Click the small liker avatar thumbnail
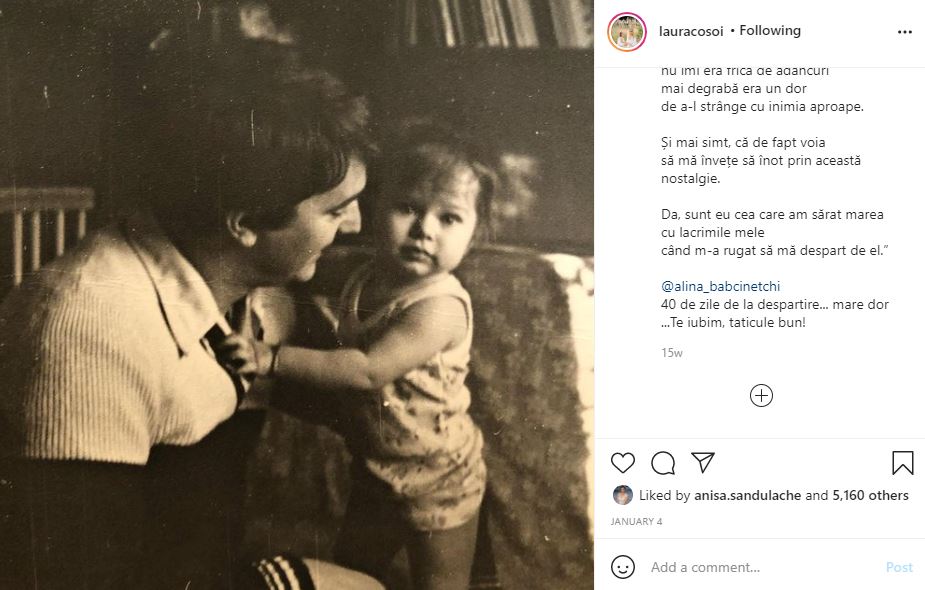Viewport: 925px width, 590px height. (x=622, y=495)
